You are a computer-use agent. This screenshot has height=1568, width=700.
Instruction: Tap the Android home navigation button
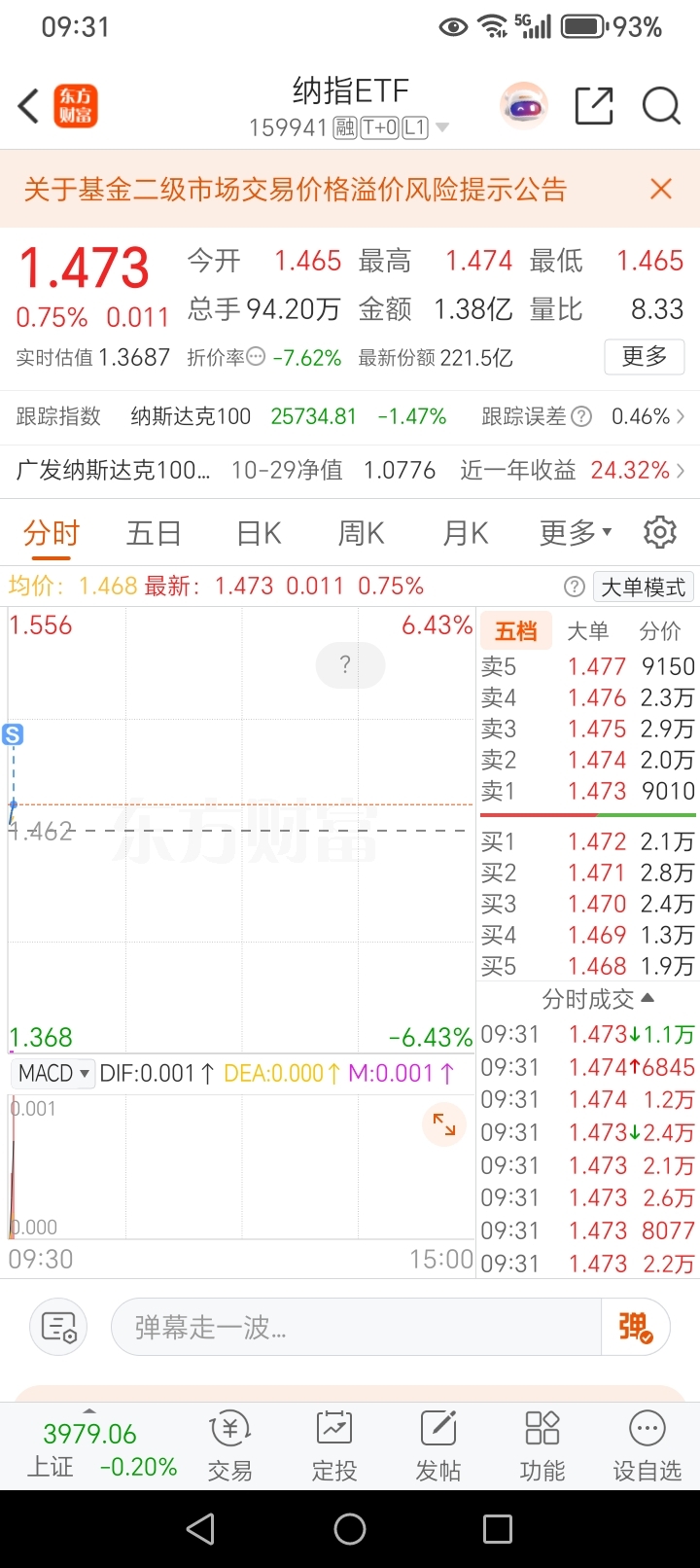[x=350, y=1529]
